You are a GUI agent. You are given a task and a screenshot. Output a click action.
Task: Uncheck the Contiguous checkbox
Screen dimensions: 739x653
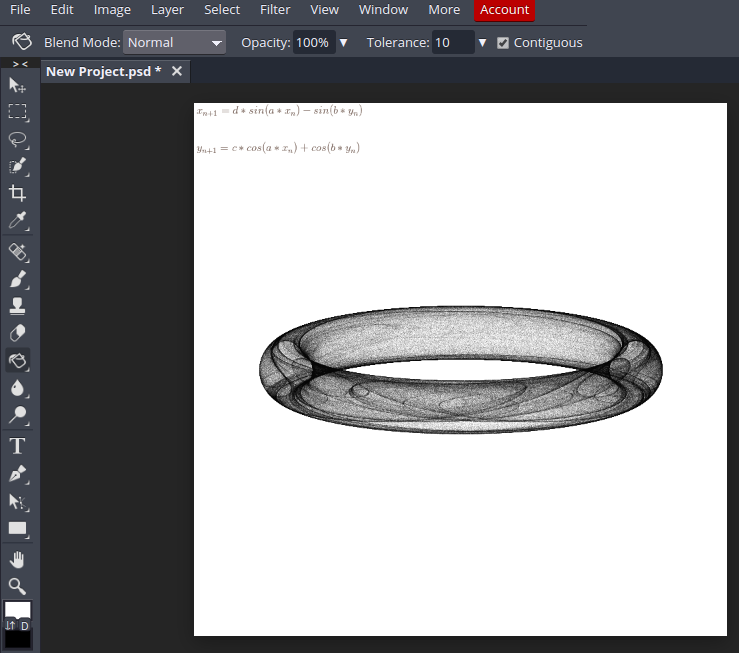(503, 43)
